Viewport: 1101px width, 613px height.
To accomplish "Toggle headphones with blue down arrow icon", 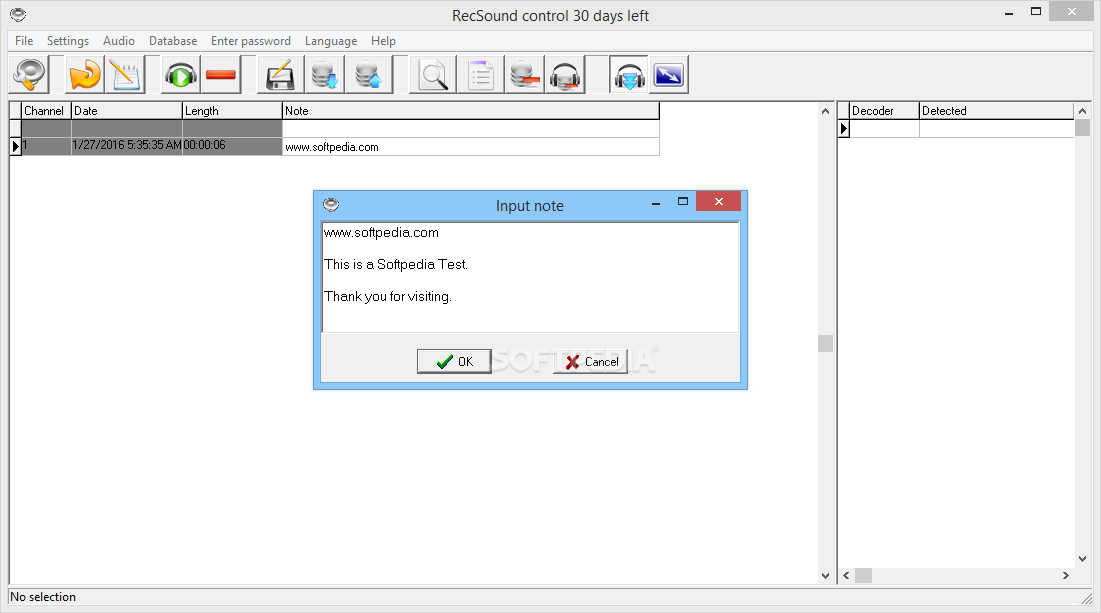I will [x=629, y=74].
